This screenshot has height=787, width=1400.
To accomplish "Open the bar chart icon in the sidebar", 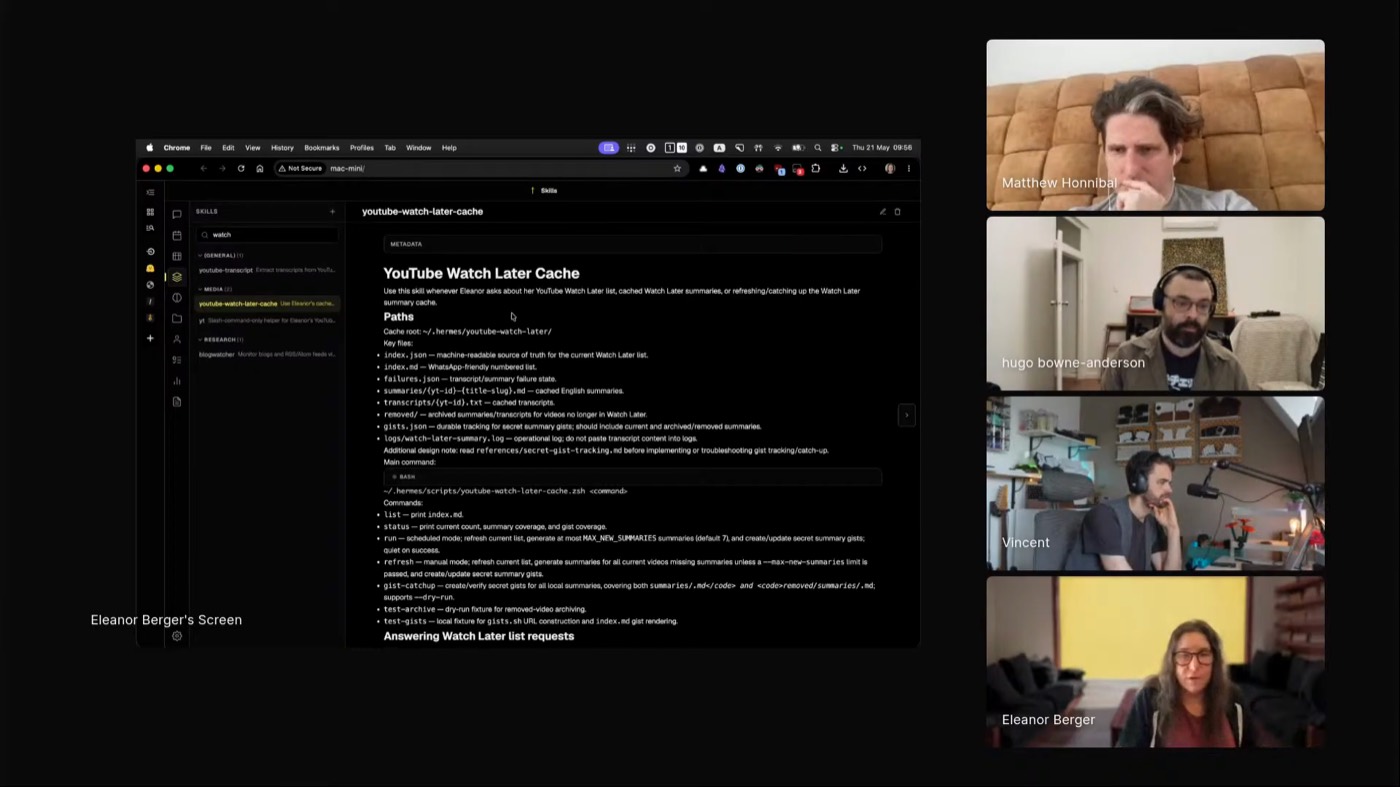I will point(177,381).
